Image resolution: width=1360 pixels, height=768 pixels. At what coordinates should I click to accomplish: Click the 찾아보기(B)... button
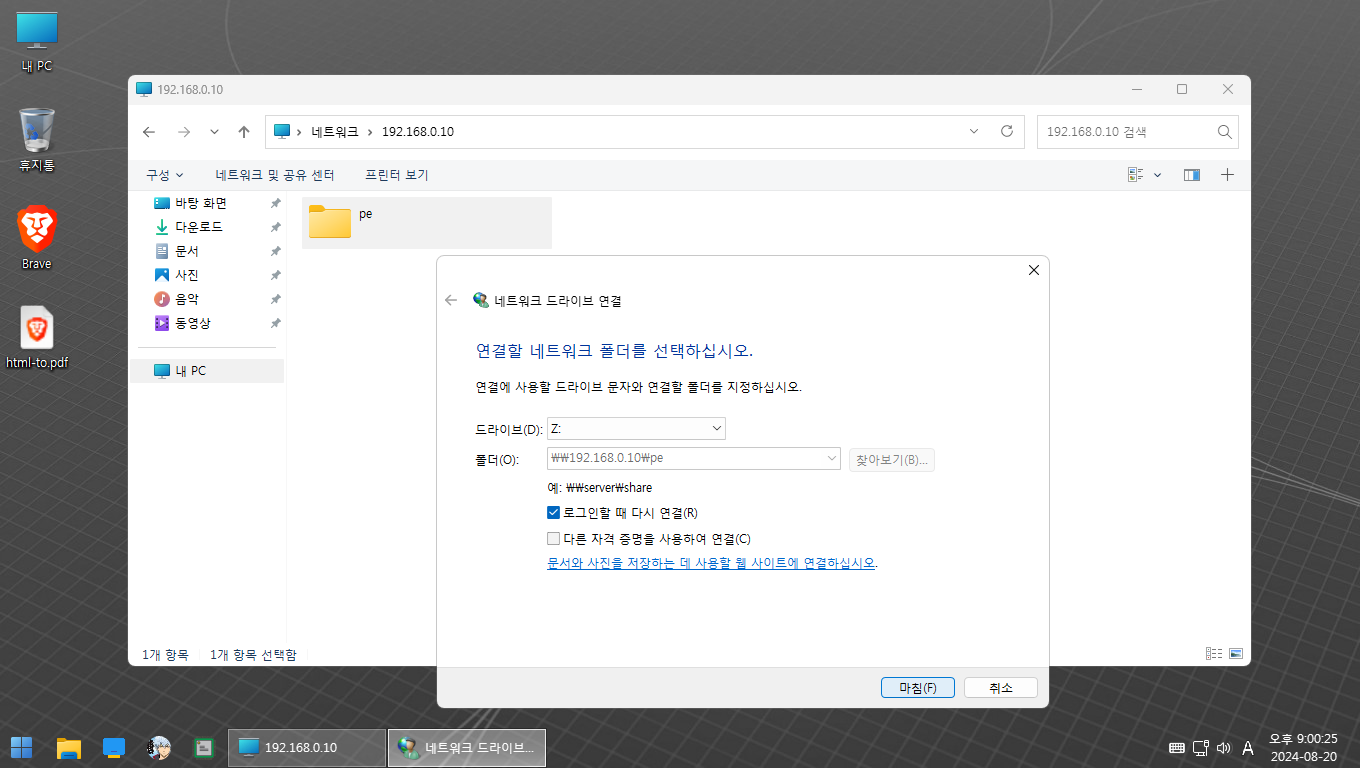pos(891,460)
